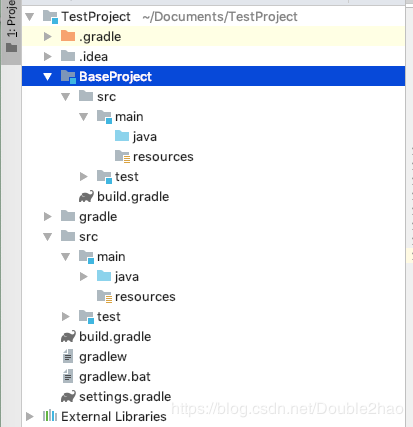
Task: Select resources label under BaseProject main
Action: point(163,157)
